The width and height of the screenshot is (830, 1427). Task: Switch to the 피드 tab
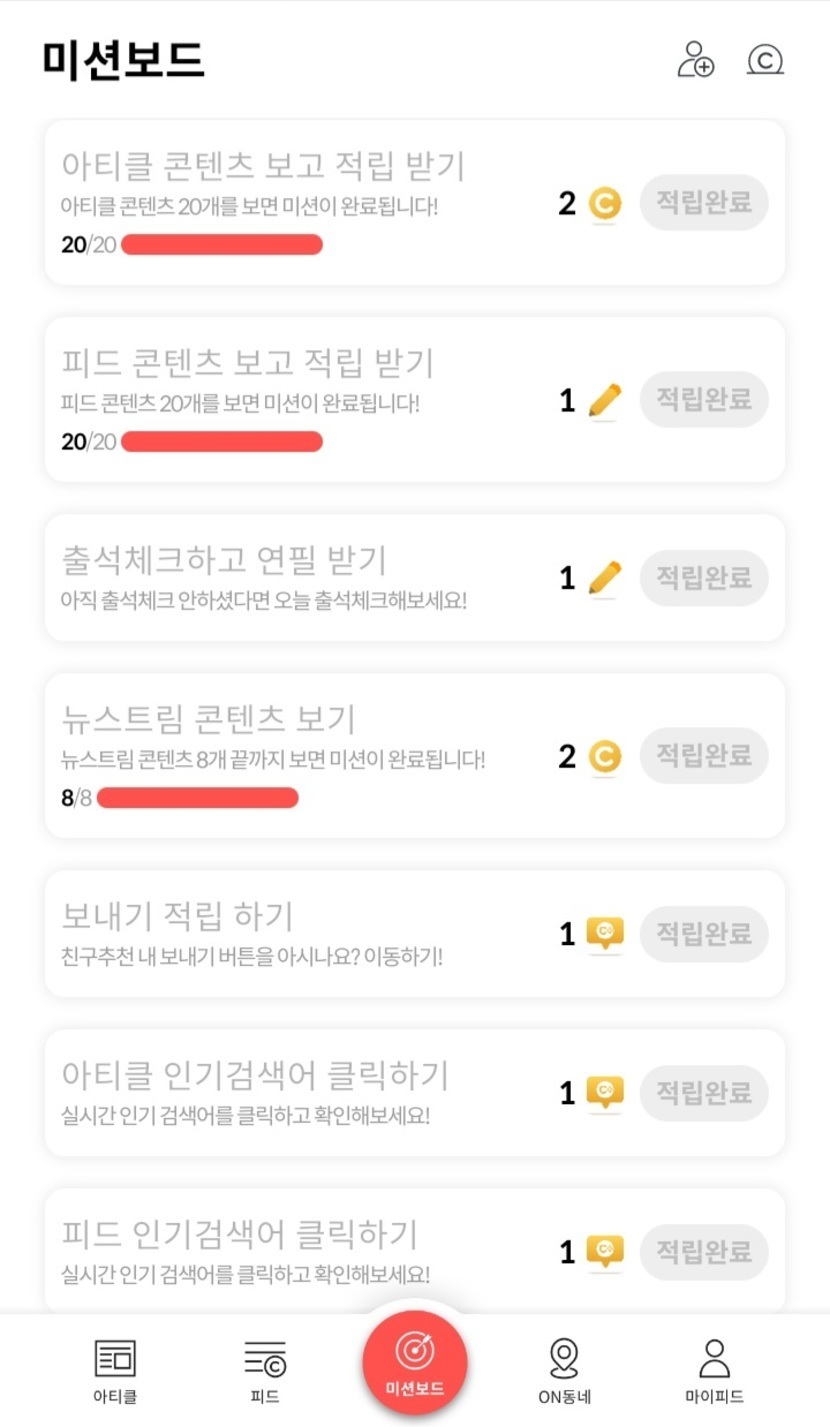(265, 1370)
